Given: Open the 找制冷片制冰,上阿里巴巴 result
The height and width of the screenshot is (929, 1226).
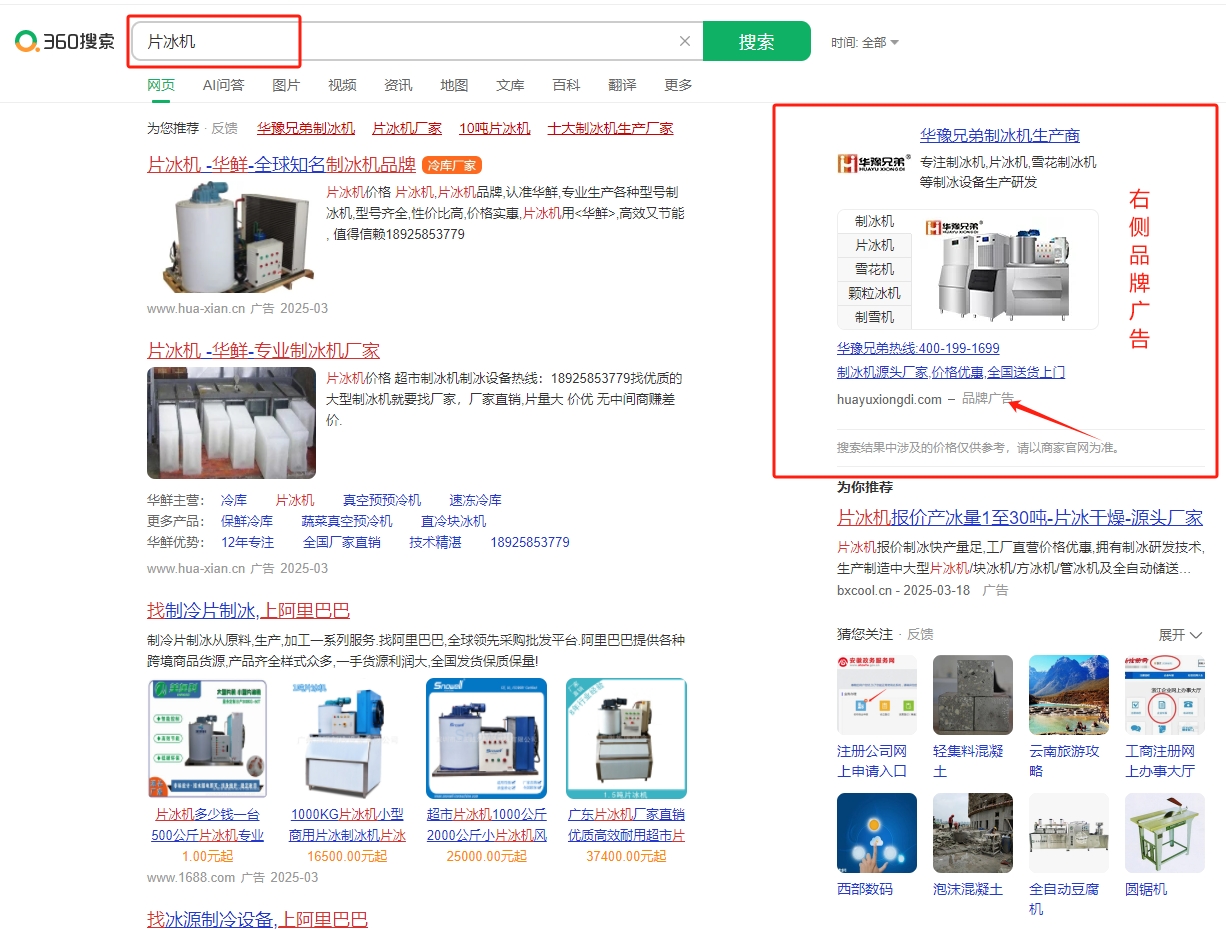Looking at the screenshot, I should point(248,611).
